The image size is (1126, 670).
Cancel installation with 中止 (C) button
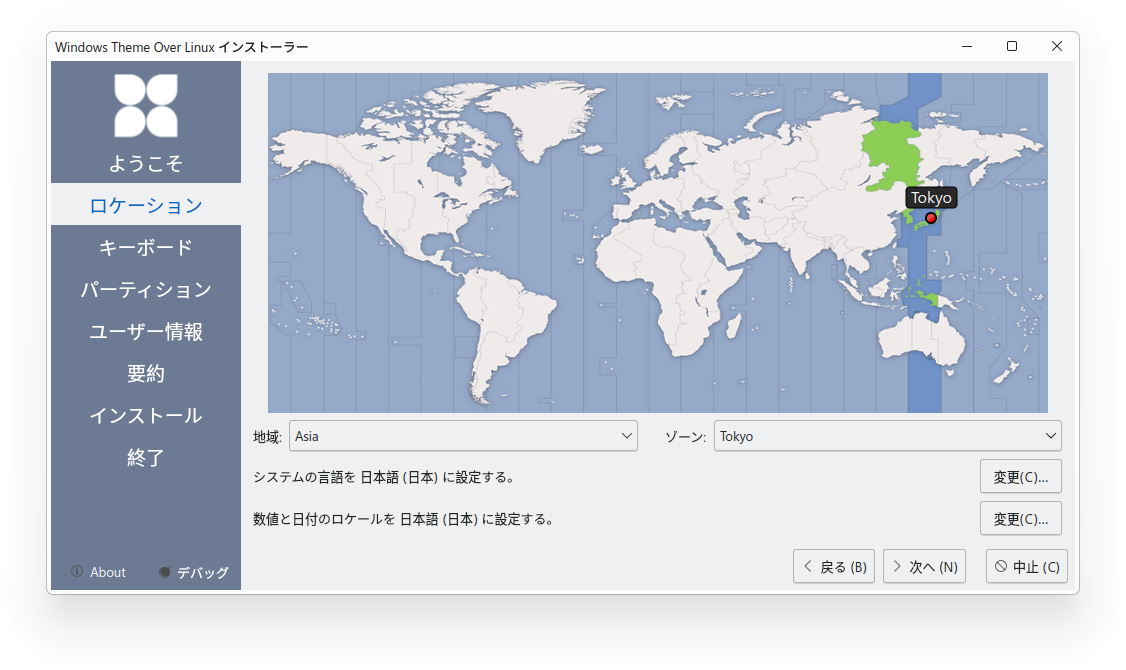(x=1027, y=567)
